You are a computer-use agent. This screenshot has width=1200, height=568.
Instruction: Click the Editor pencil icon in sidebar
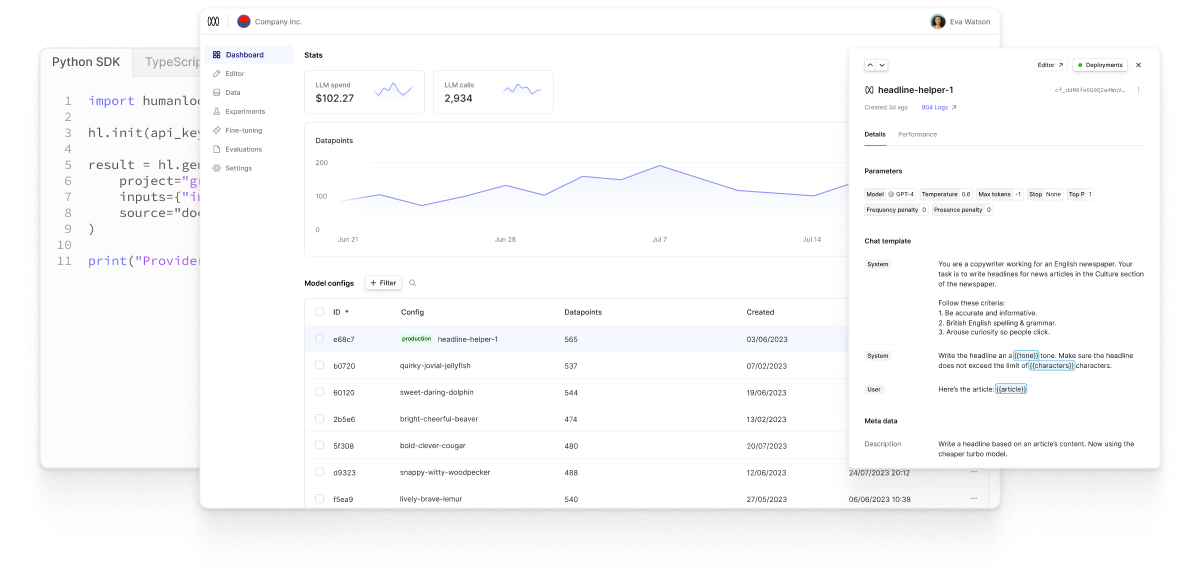[217, 74]
